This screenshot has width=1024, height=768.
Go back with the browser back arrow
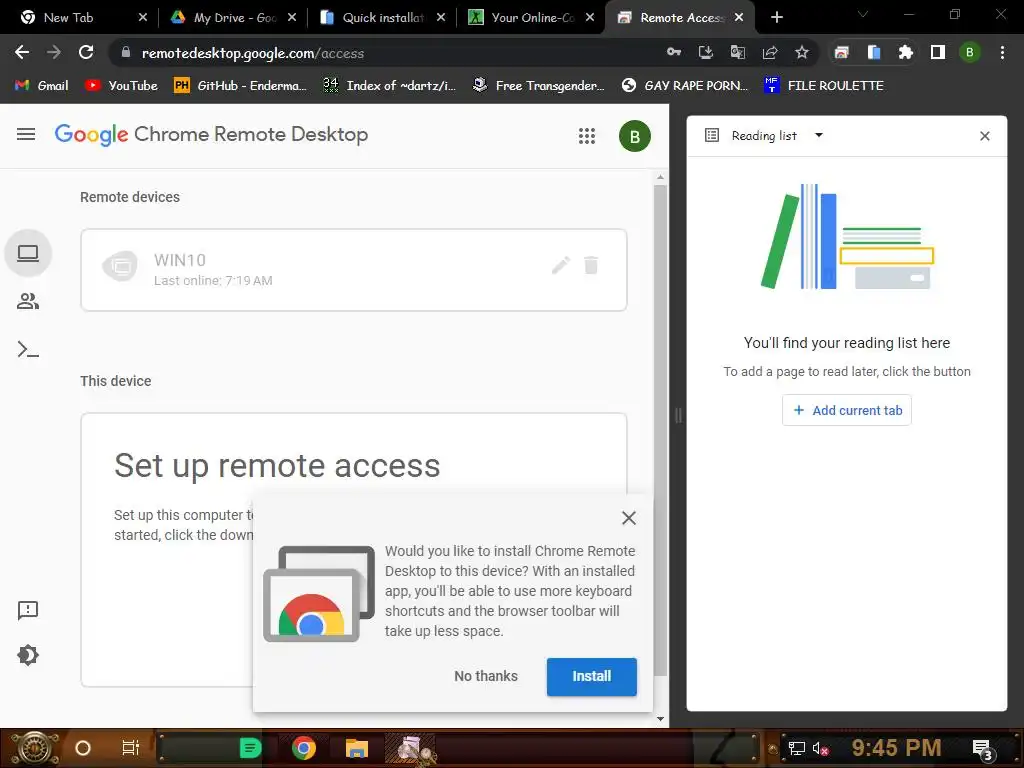(x=22, y=53)
